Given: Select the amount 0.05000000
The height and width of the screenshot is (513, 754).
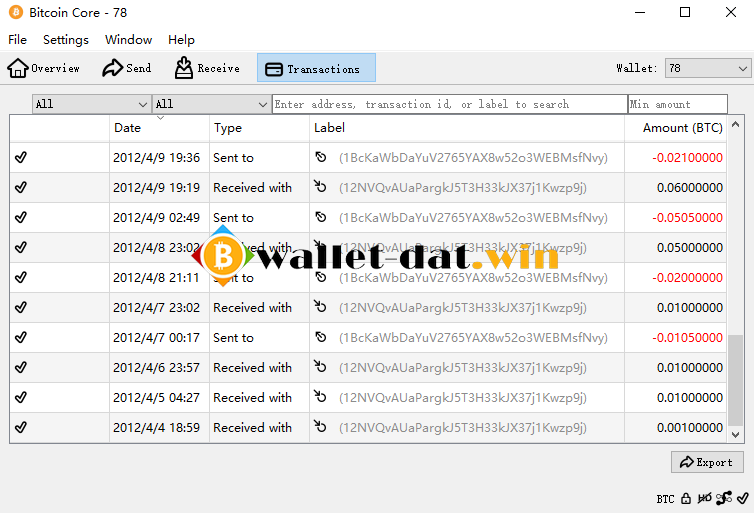Looking at the screenshot, I should pyautogui.click(x=690, y=248).
